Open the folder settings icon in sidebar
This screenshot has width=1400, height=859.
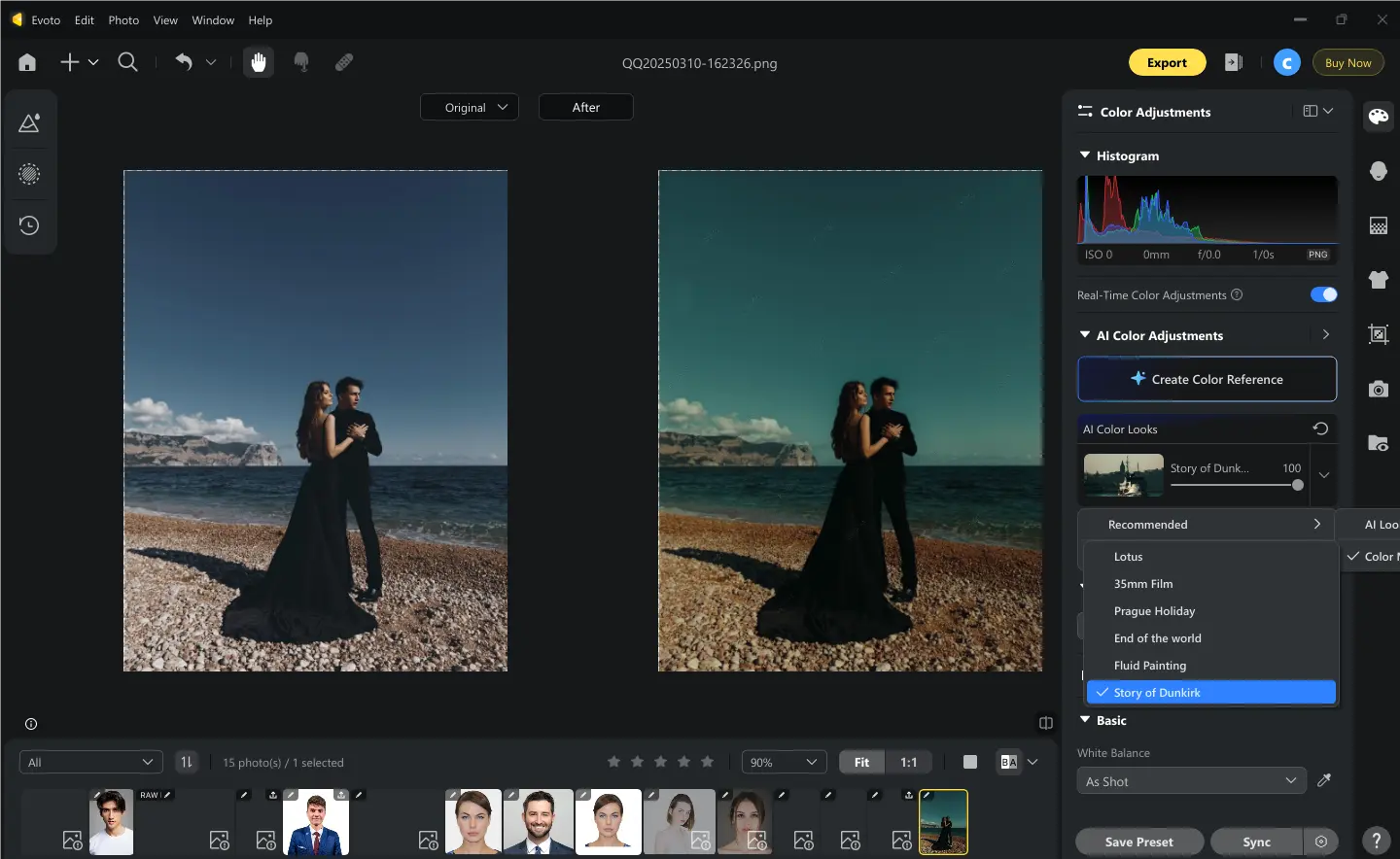(x=1379, y=443)
